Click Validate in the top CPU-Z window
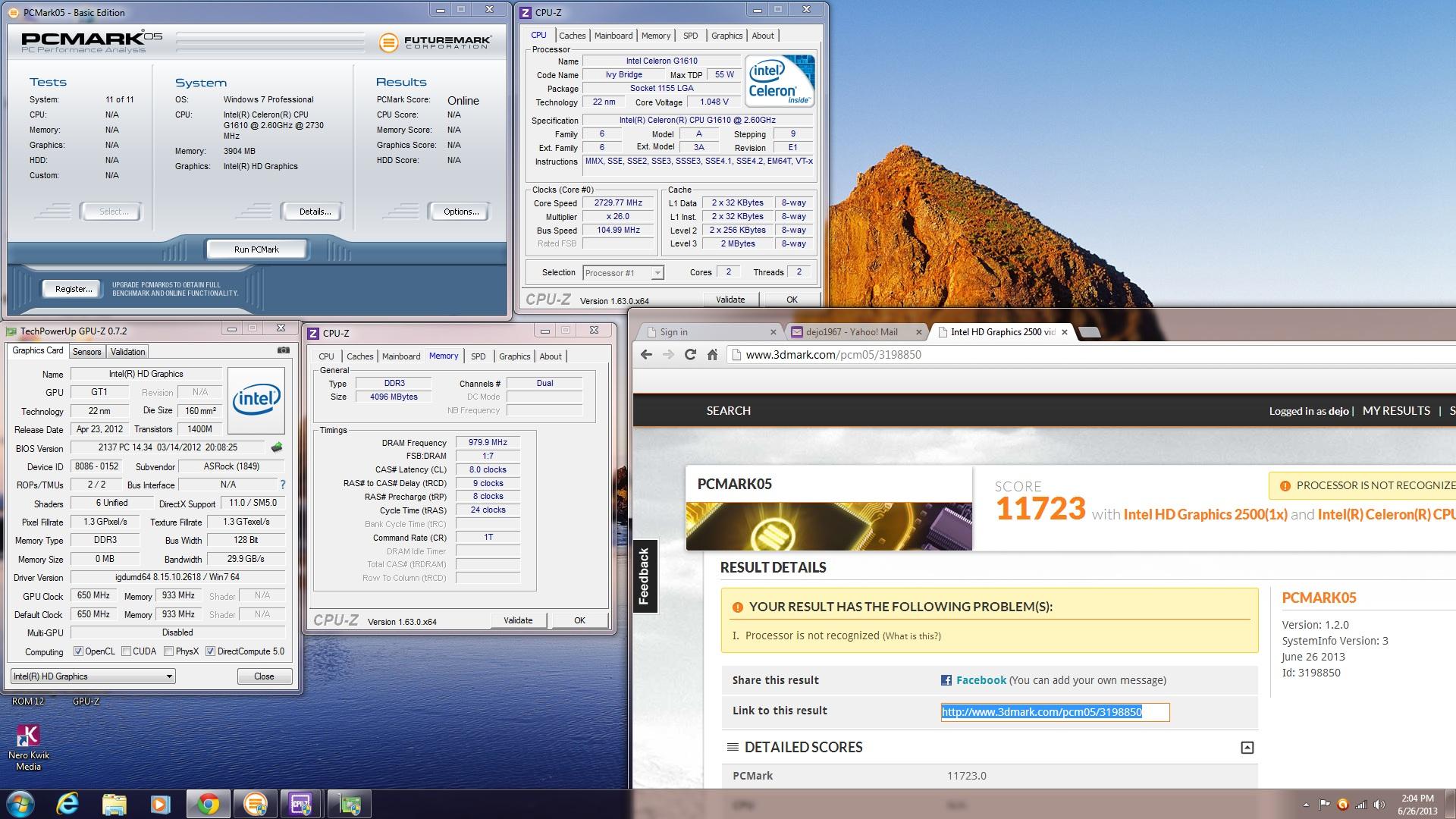The height and width of the screenshot is (819, 1456). [x=730, y=300]
